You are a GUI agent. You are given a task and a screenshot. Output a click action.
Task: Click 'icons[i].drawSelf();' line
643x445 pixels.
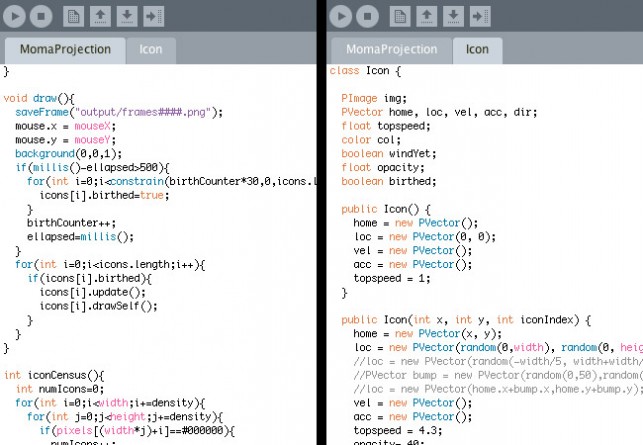tap(98, 307)
